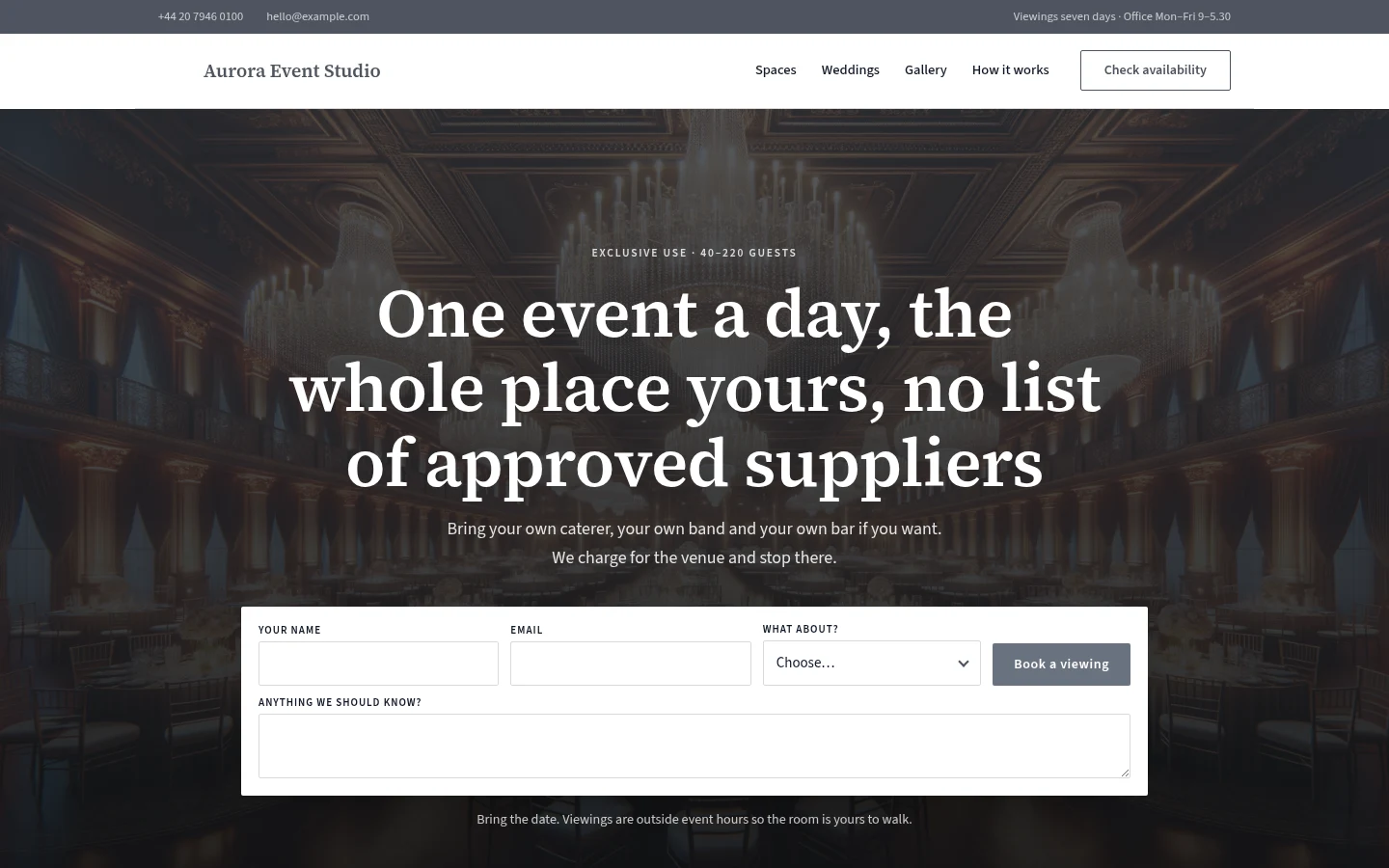Click the Bring the date viewing note
1389x868 pixels.
(x=694, y=819)
